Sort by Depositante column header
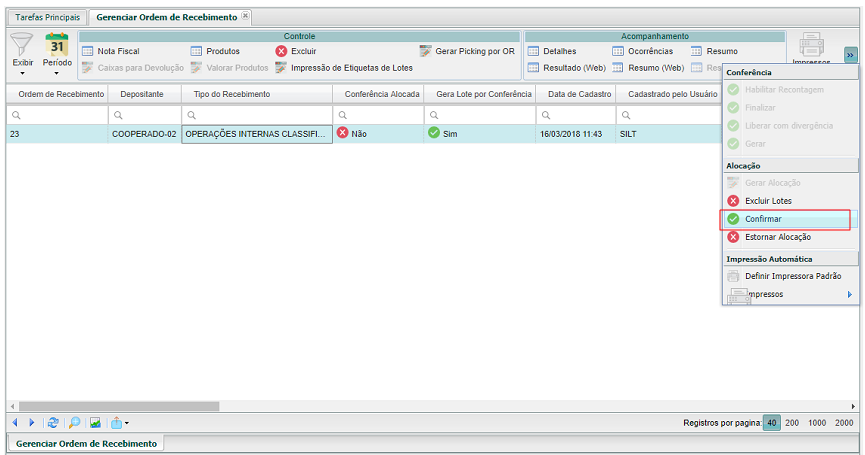Viewport: 865px width, 455px height. coord(145,94)
